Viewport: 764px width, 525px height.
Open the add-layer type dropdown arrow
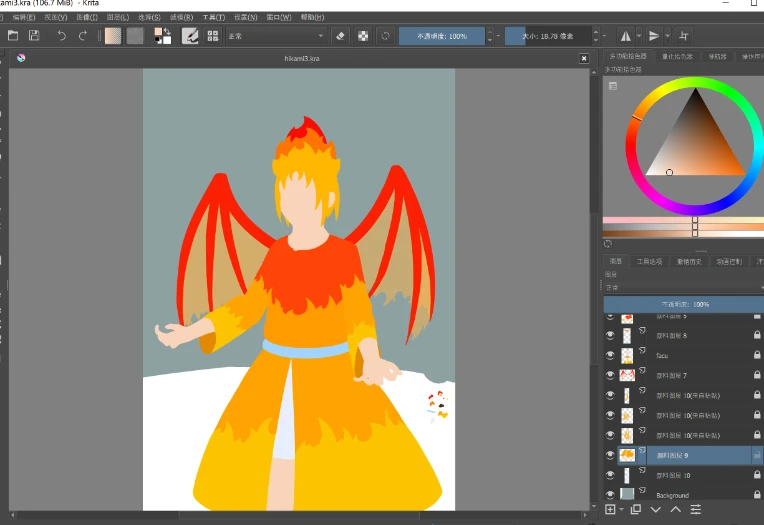(621, 510)
